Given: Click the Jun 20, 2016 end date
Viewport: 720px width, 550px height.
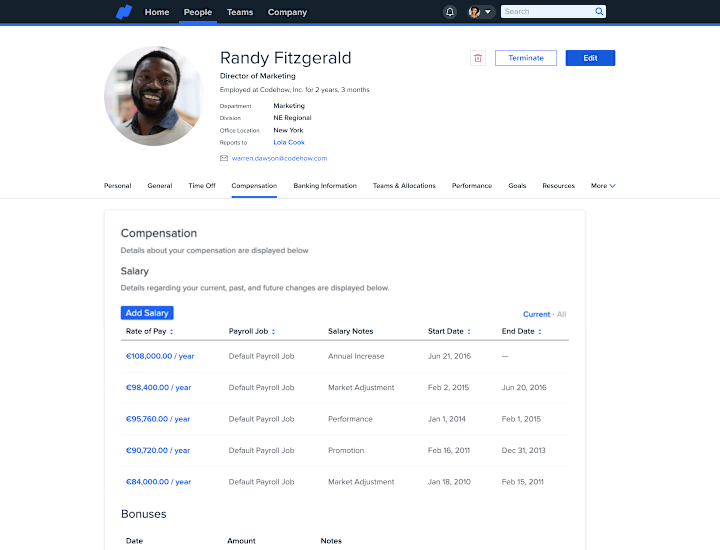Looking at the screenshot, I should pyautogui.click(x=524, y=388).
